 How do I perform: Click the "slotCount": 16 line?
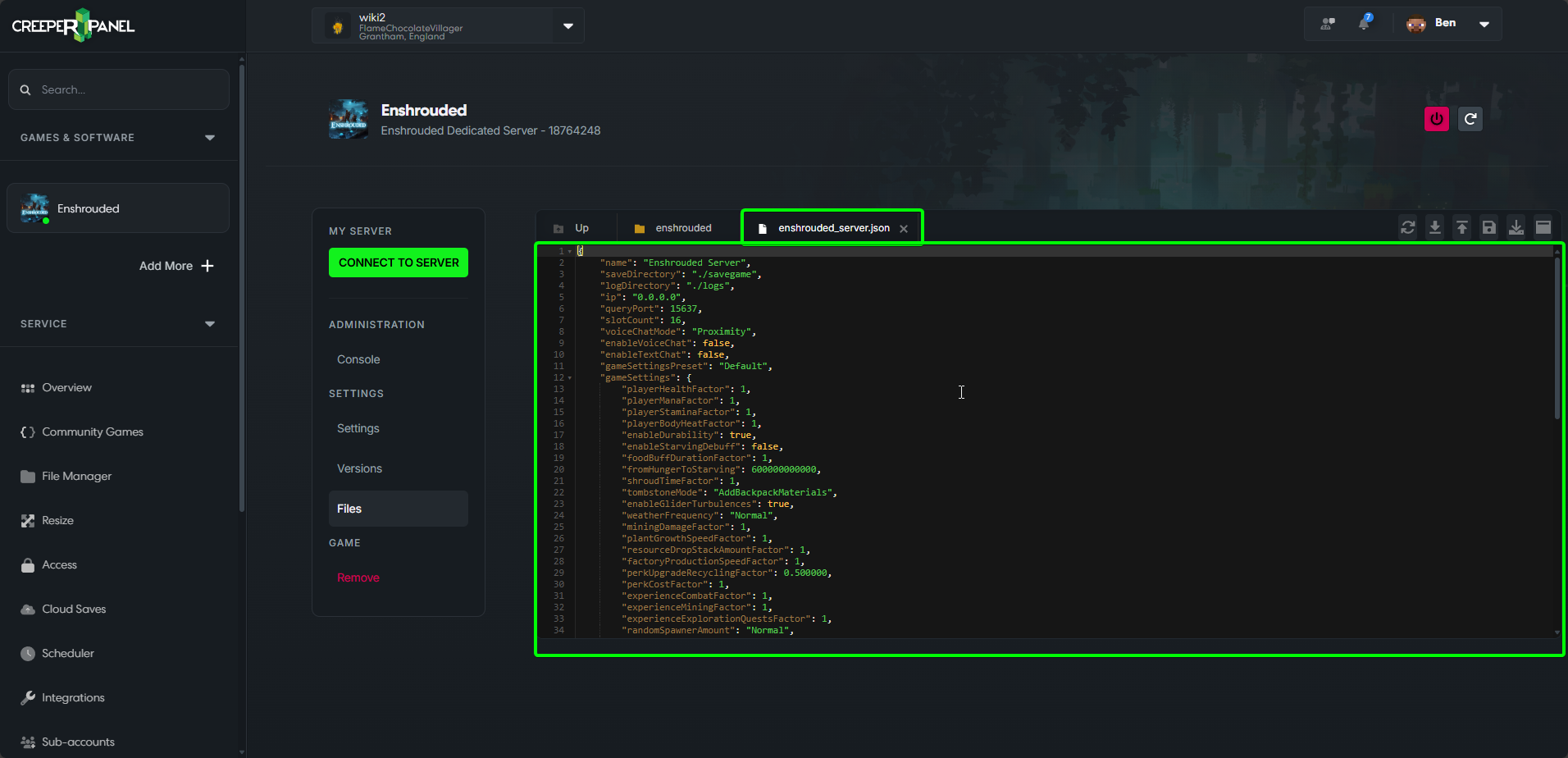coord(643,321)
